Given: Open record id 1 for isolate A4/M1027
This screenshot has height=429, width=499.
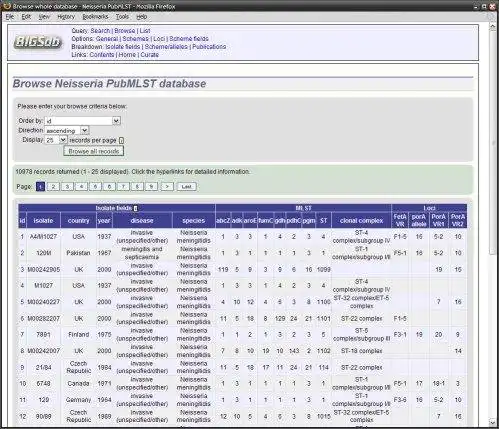Looking at the screenshot, I should (22, 237).
